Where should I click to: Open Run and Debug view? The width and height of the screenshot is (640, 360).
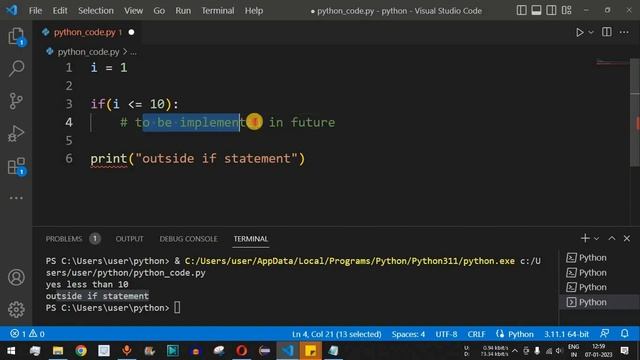coord(16,133)
